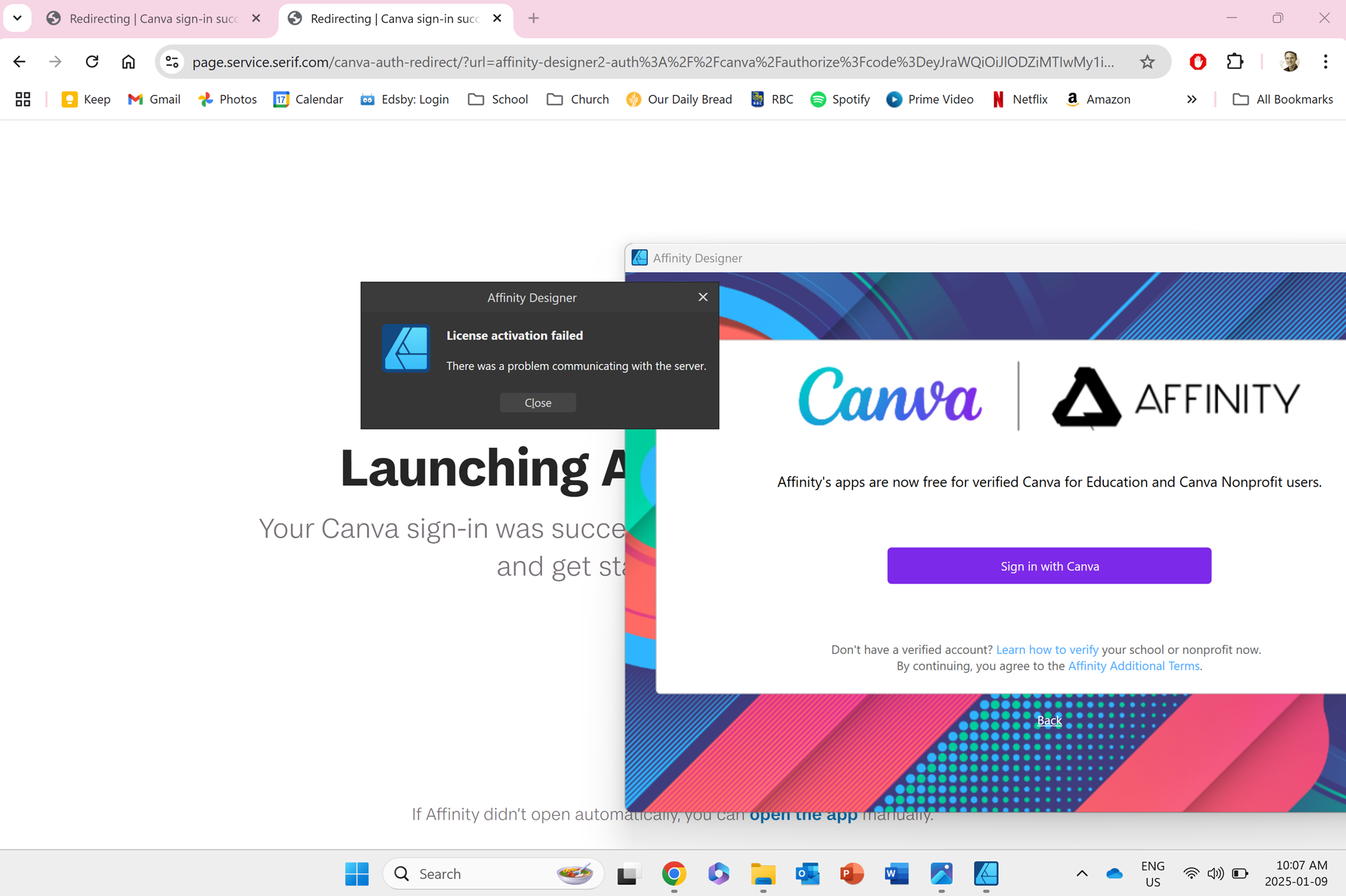1346x896 pixels.
Task: Open the RBC bookmark
Action: 772,99
